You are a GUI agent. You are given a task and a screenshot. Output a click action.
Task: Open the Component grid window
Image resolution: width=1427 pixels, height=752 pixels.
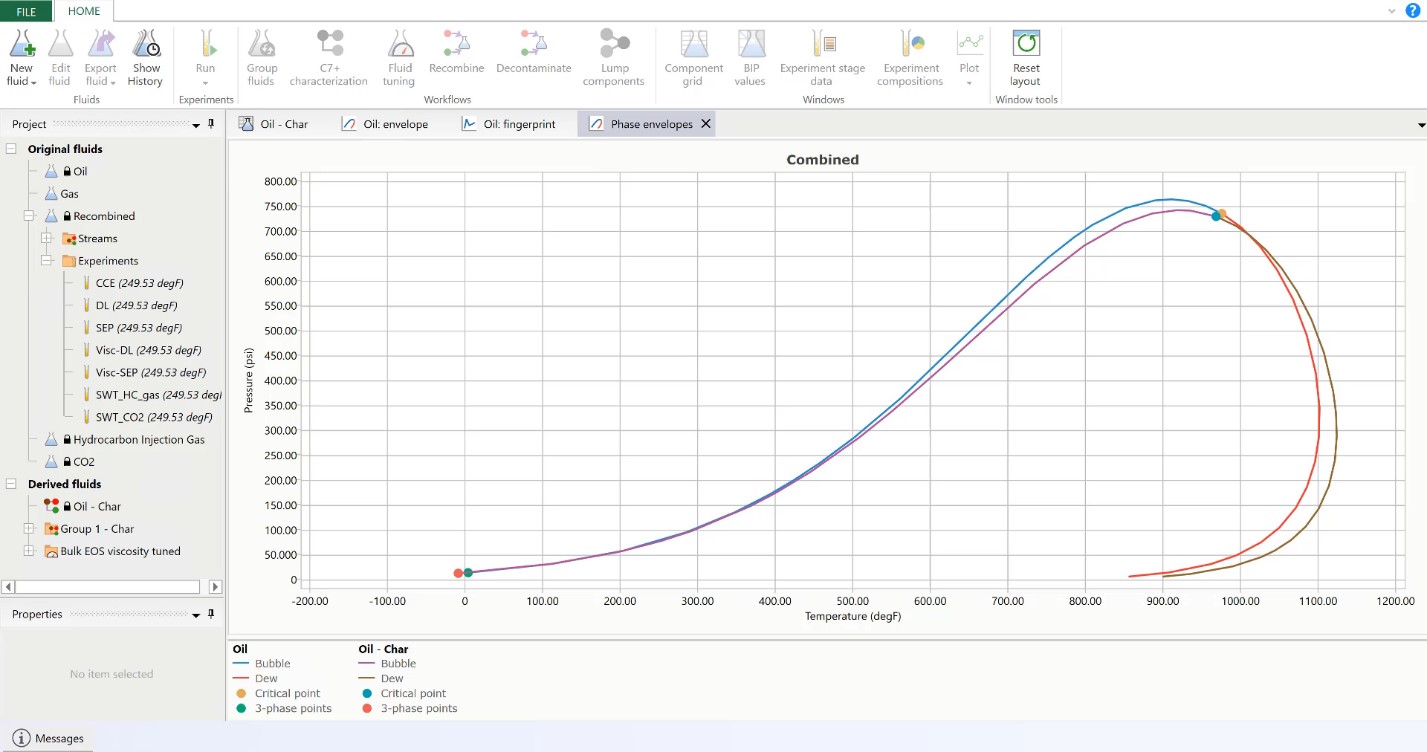[694, 59]
